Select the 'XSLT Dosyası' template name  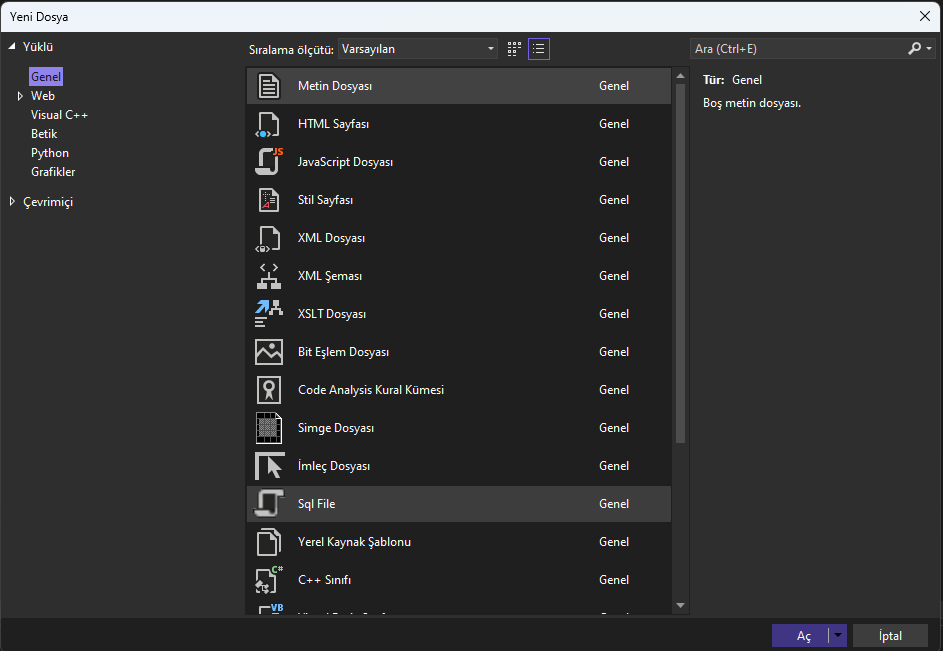click(331, 314)
